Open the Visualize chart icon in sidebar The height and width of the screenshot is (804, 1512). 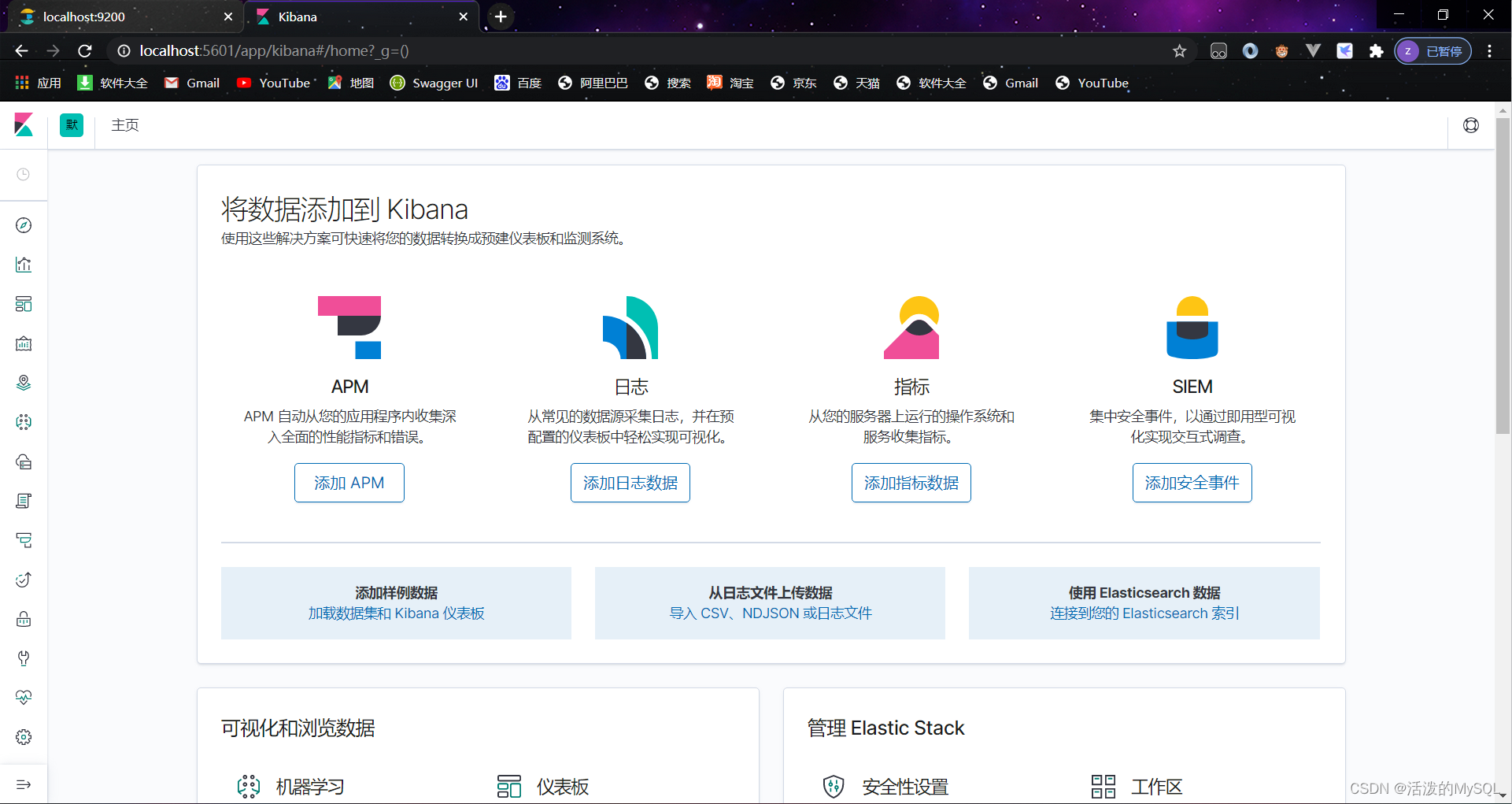click(24, 265)
